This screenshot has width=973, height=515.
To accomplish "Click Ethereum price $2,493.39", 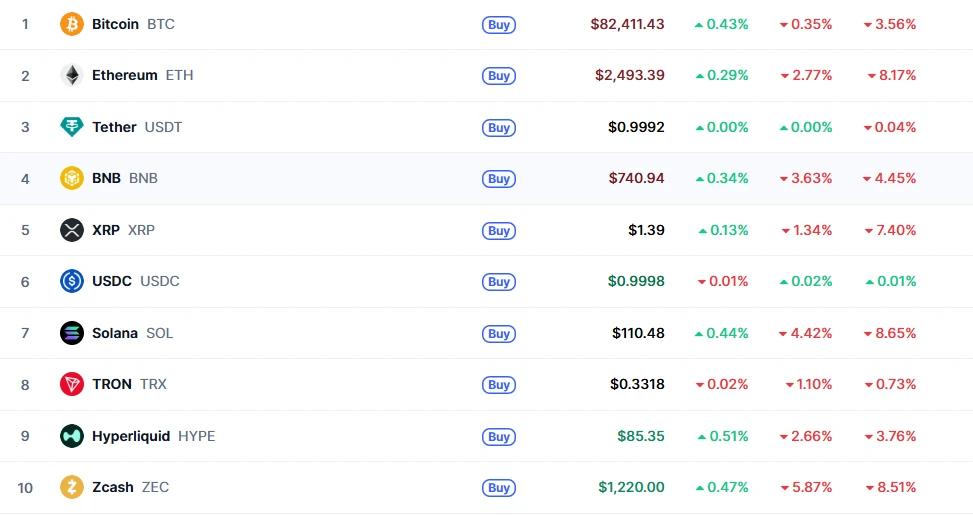I will (630, 75).
